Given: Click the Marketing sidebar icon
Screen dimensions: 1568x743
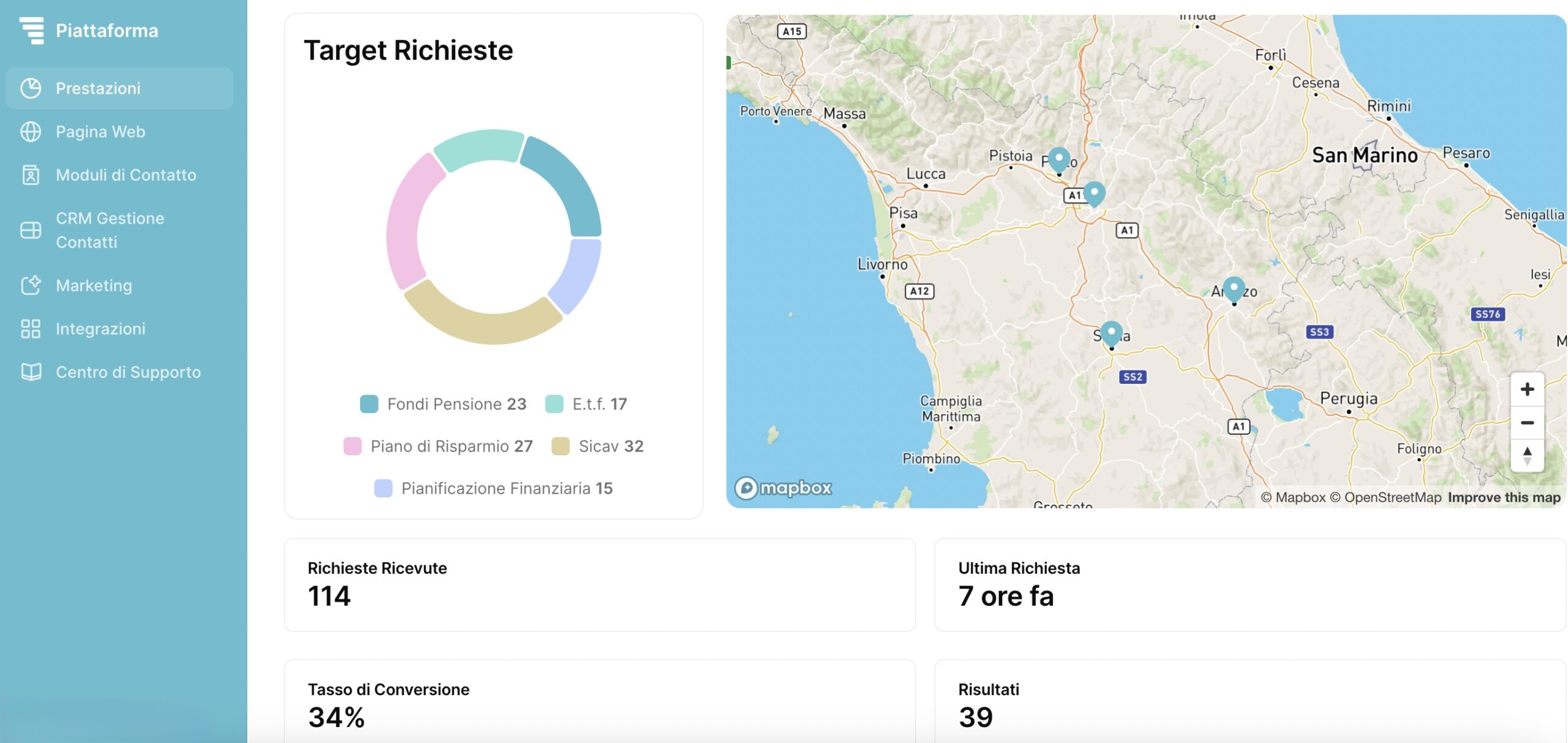Looking at the screenshot, I should [31, 285].
